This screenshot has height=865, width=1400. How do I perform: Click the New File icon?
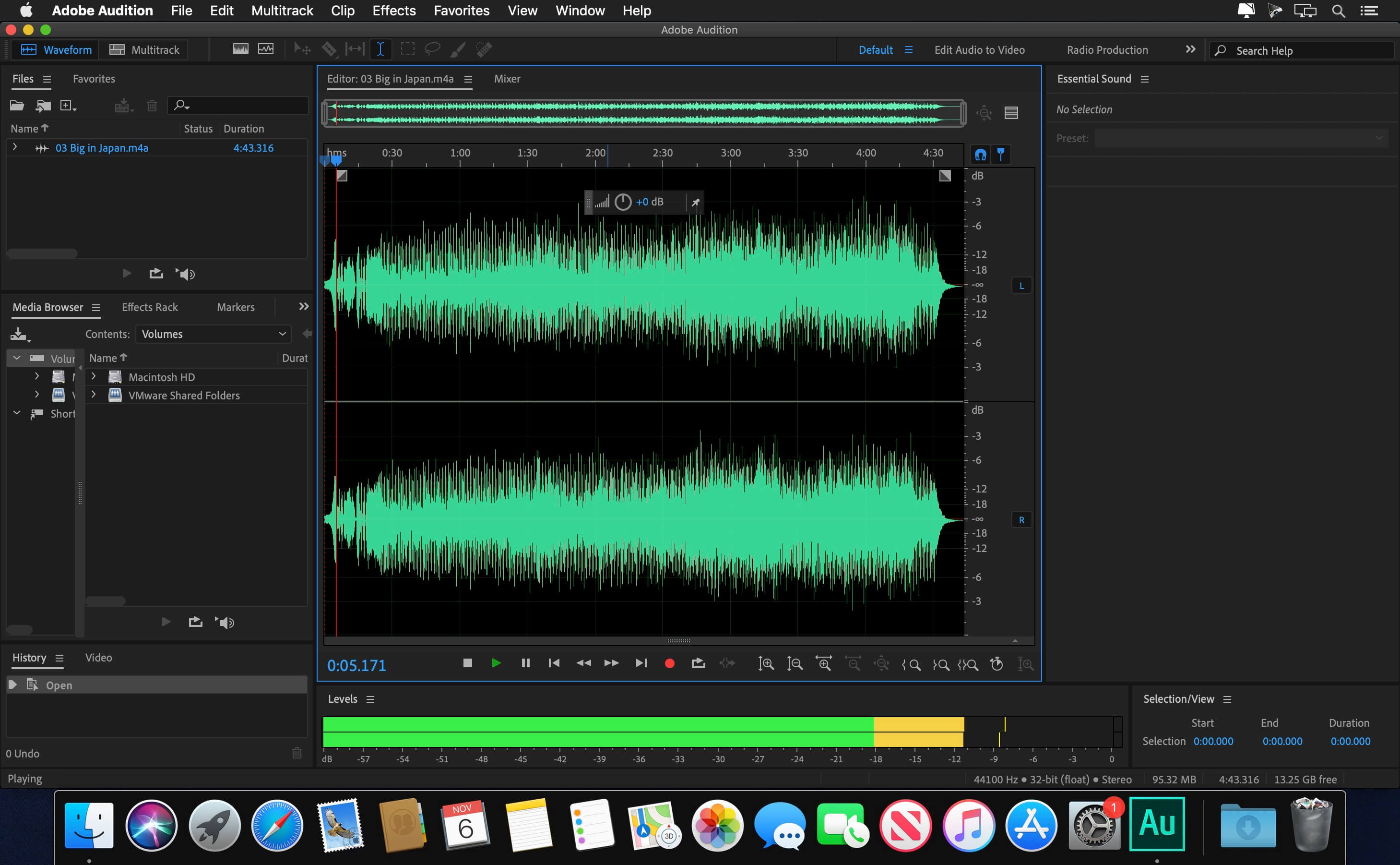click(x=68, y=105)
